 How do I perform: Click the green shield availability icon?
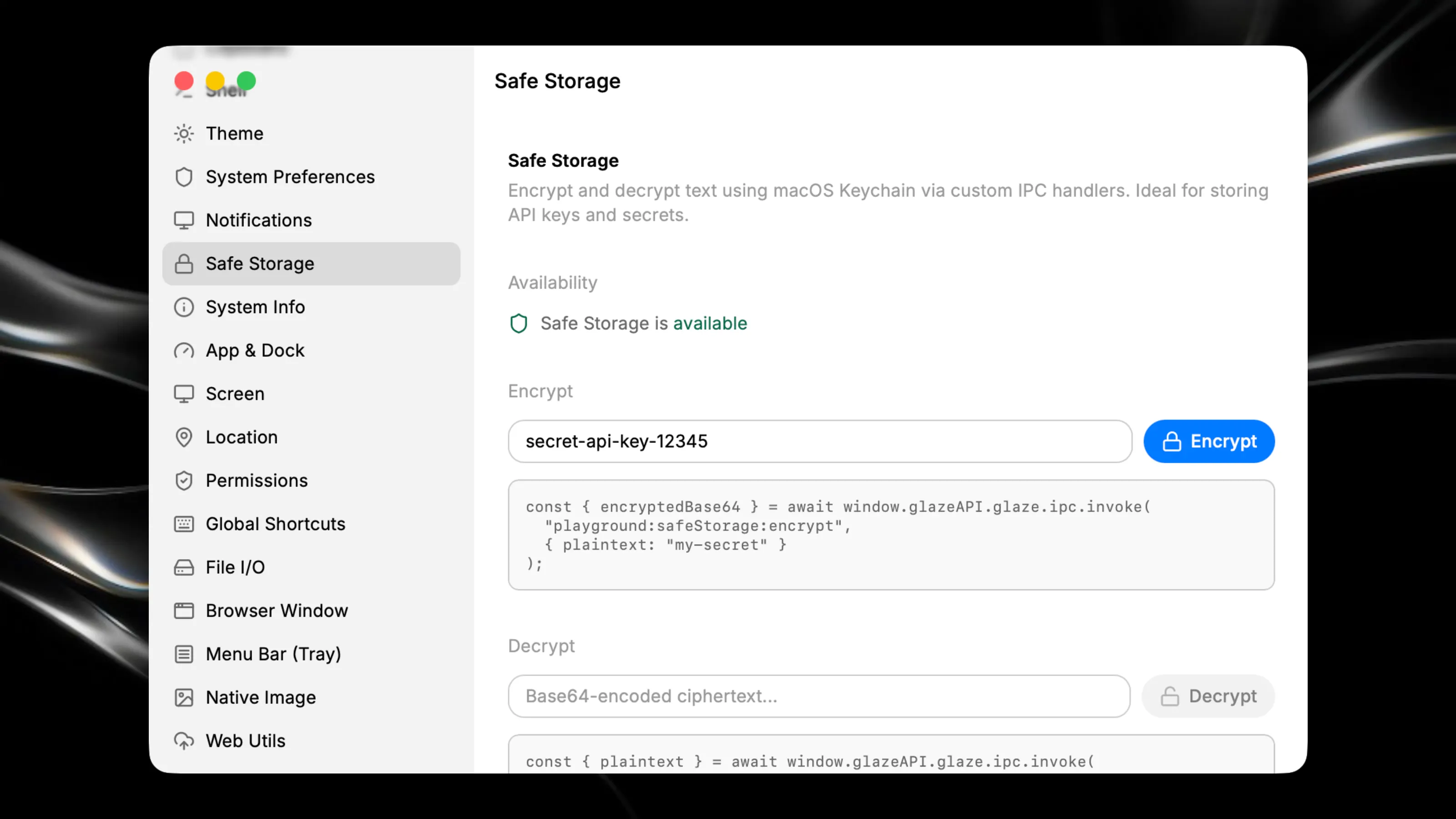tap(518, 324)
